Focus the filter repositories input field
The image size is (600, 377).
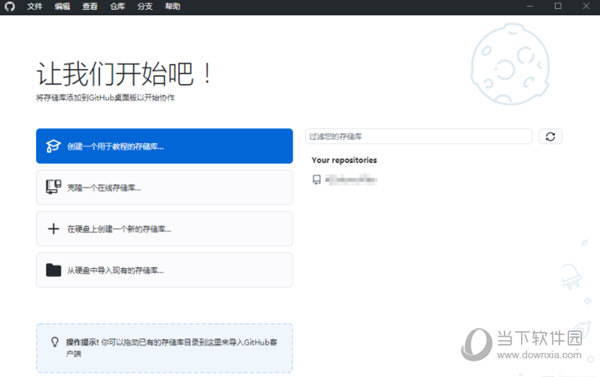click(419, 137)
